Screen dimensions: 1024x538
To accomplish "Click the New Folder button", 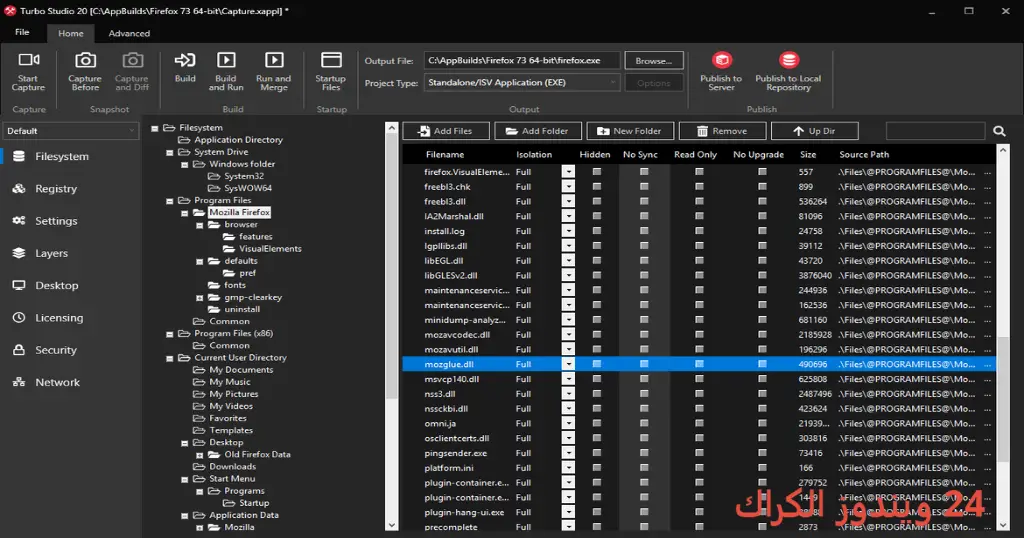I will click(630, 131).
